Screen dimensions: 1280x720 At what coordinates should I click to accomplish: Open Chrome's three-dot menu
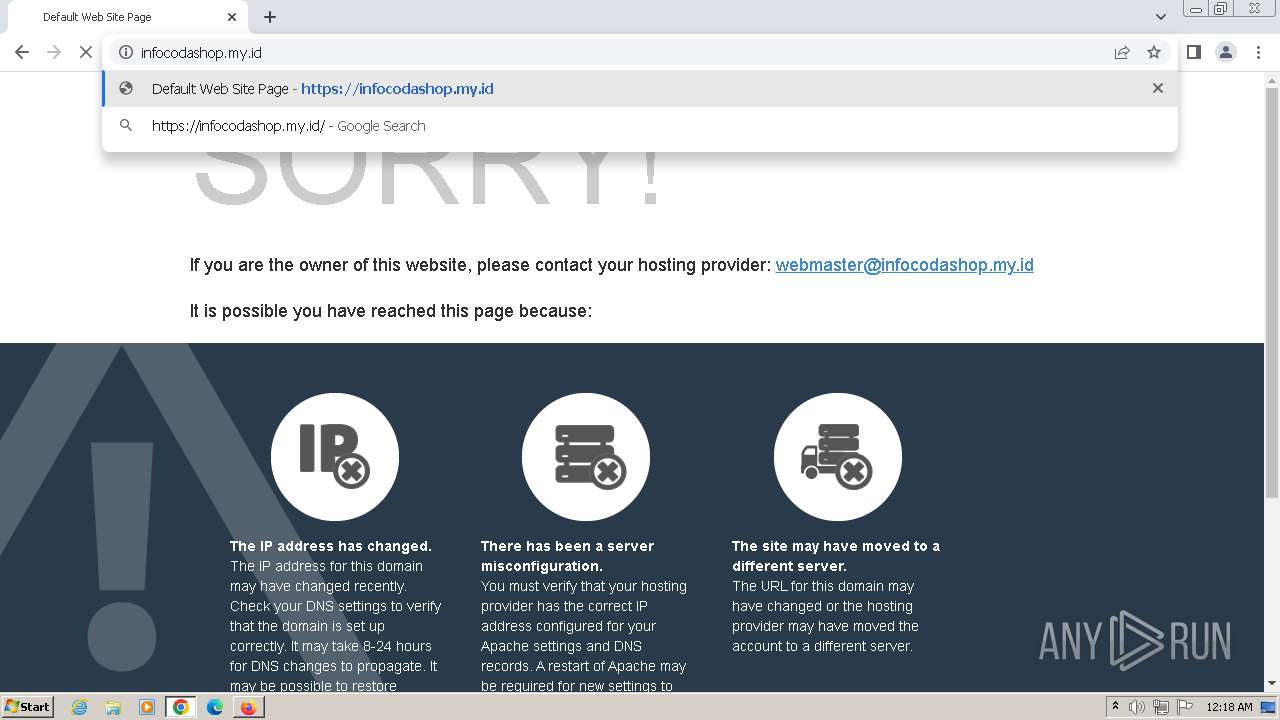[1258, 52]
